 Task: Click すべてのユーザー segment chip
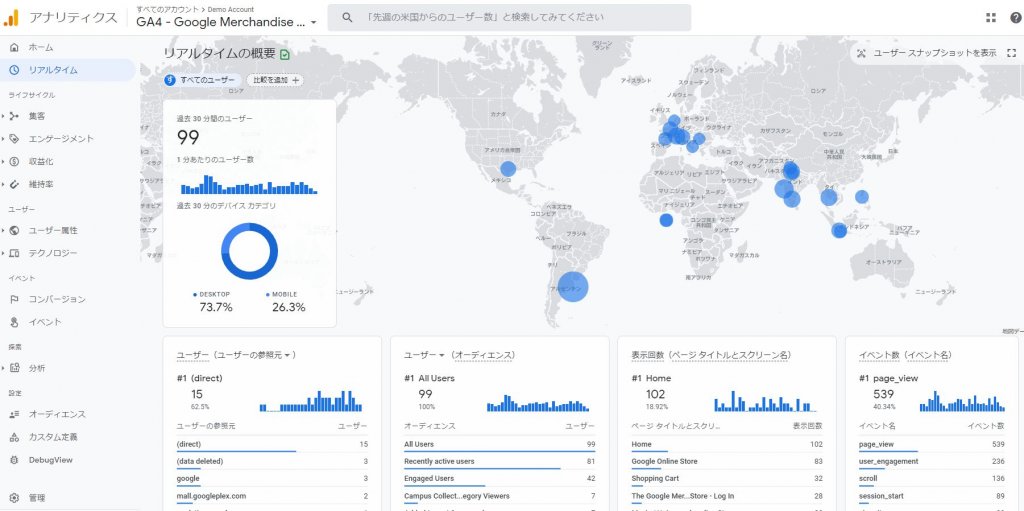click(x=202, y=80)
